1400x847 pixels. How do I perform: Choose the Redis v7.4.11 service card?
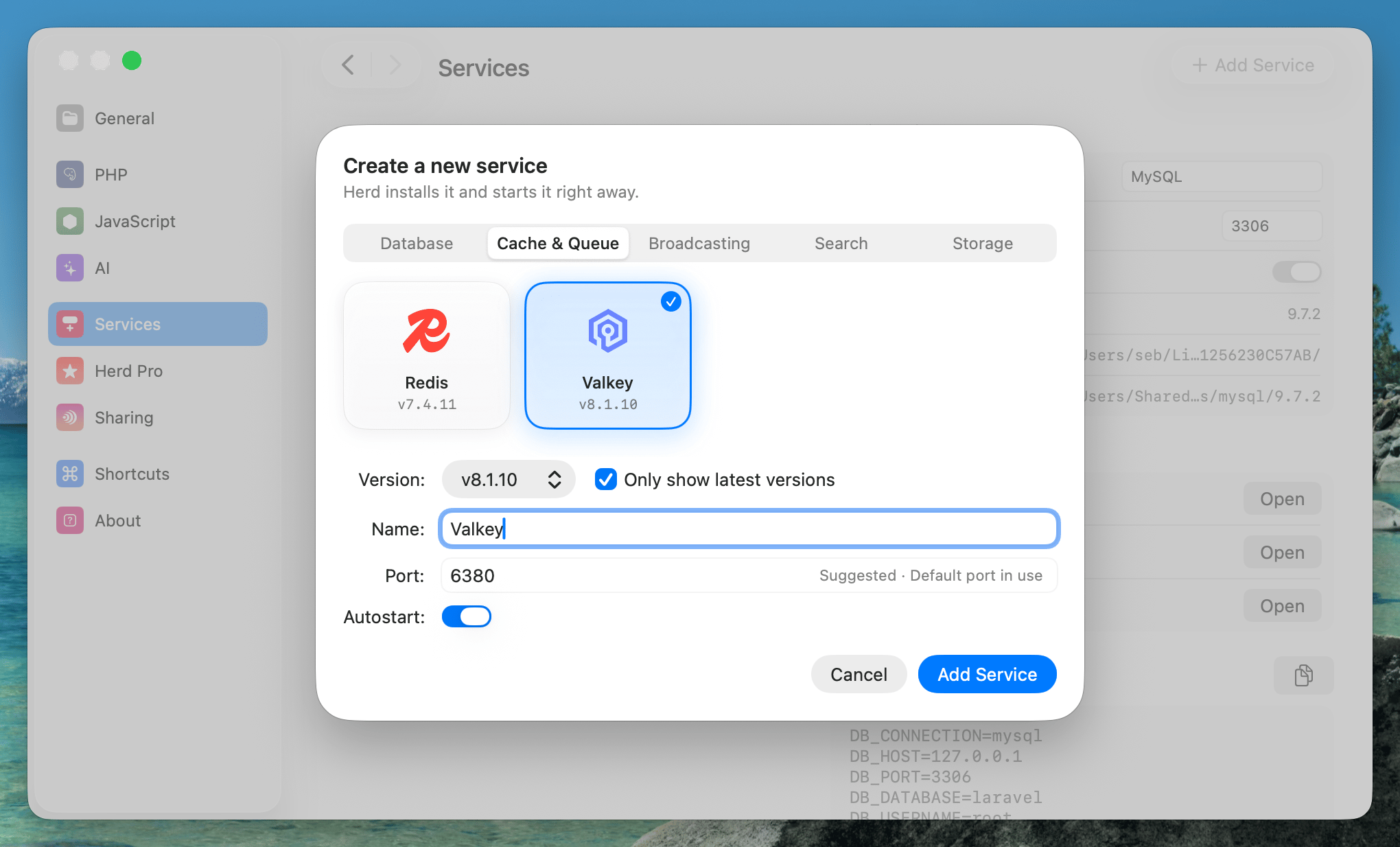[426, 356]
